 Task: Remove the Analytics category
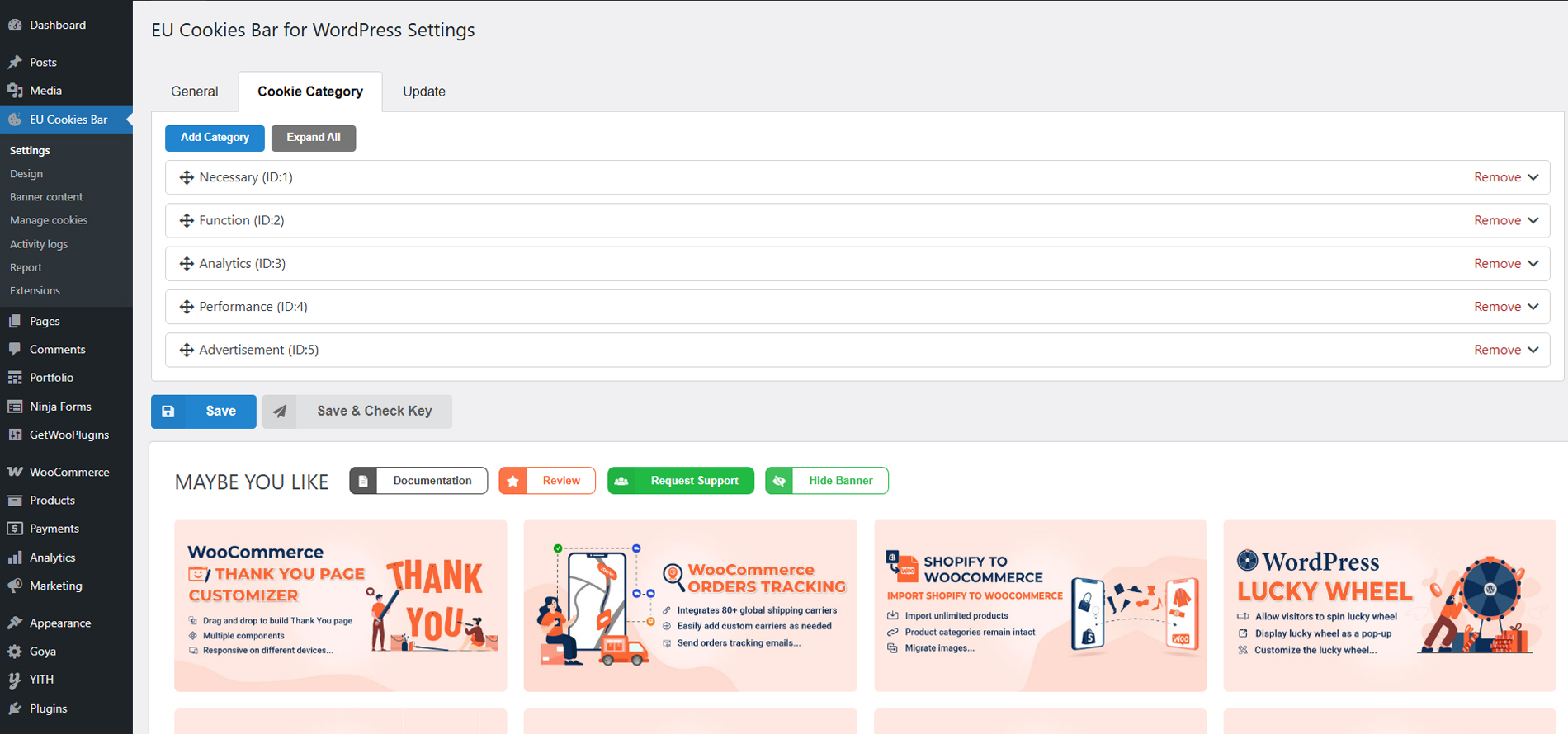point(1497,264)
